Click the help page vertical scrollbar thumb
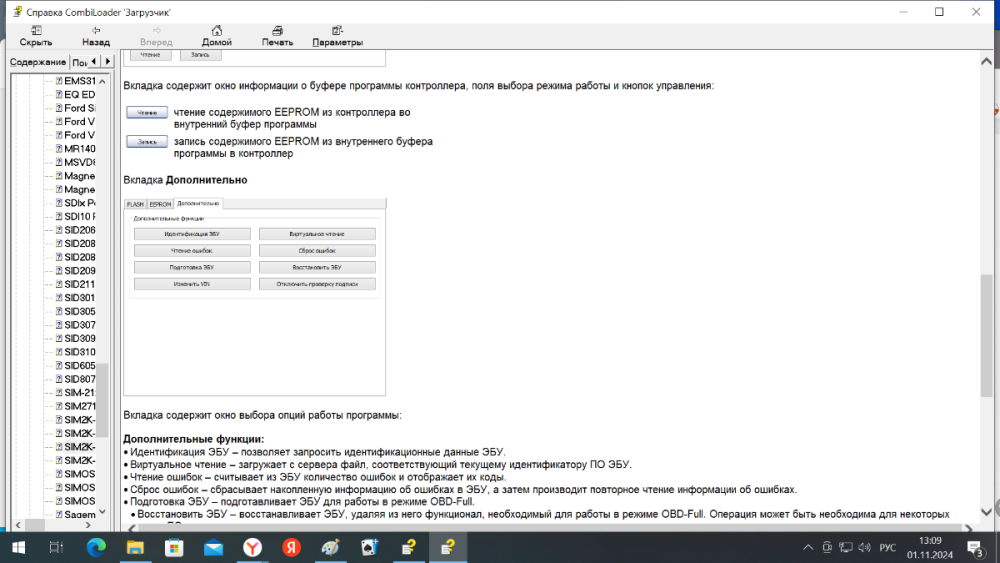This screenshot has height=563, width=1000. 986,336
